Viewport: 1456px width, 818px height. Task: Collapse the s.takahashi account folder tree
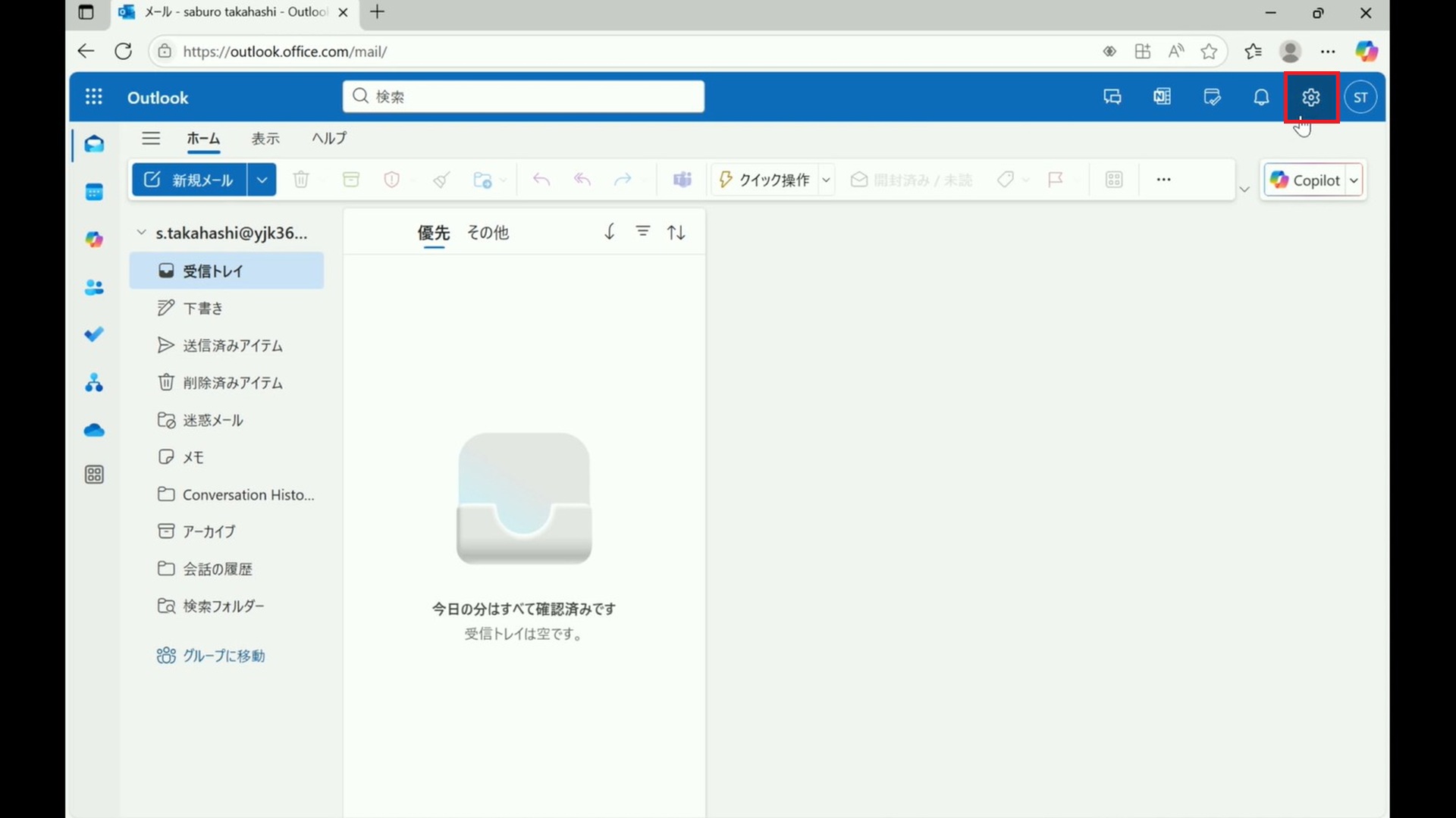(141, 233)
